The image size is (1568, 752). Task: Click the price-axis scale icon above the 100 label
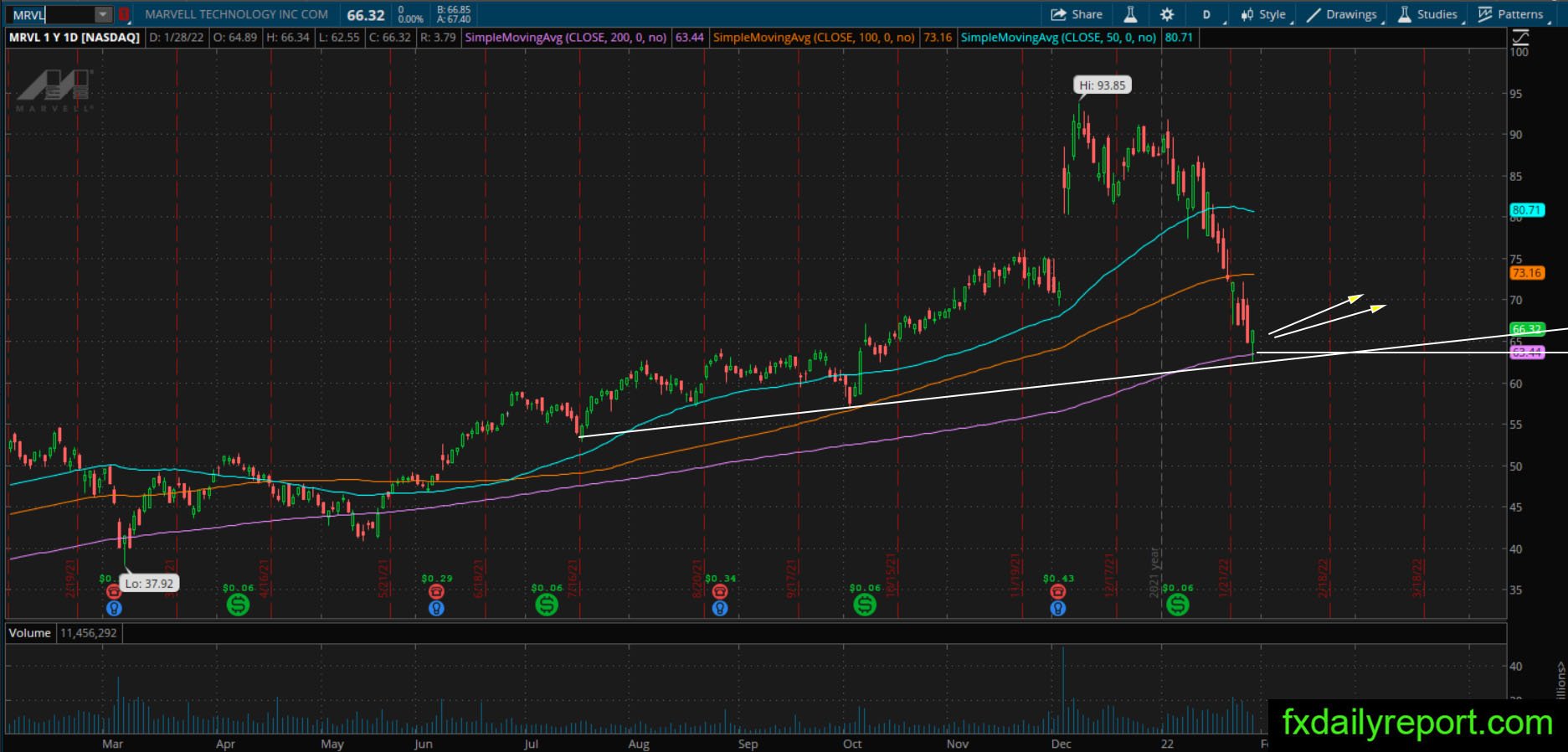pyautogui.click(x=1520, y=37)
